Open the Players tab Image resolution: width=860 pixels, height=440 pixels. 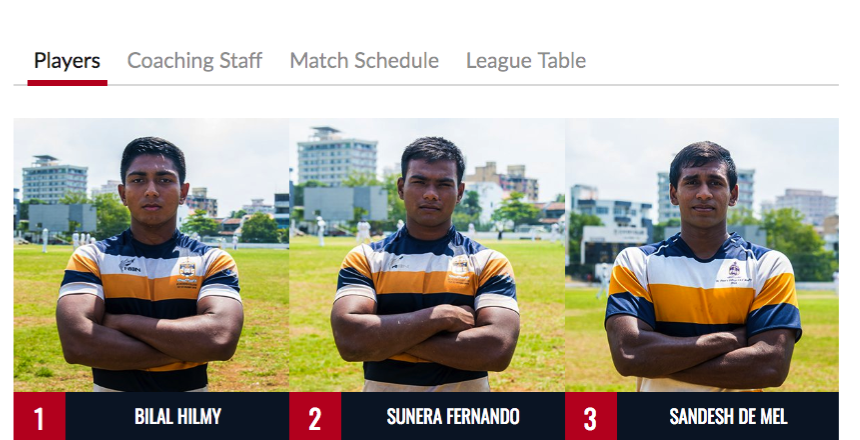click(67, 60)
